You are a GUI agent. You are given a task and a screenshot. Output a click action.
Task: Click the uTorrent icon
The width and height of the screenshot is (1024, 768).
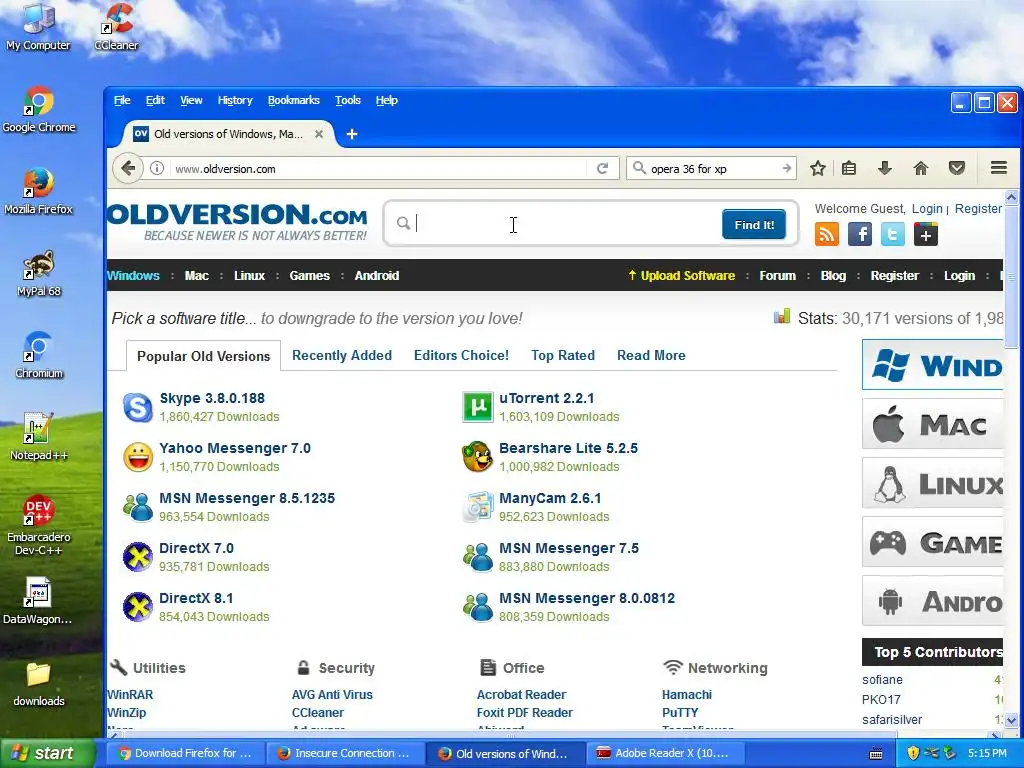point(477,407)
